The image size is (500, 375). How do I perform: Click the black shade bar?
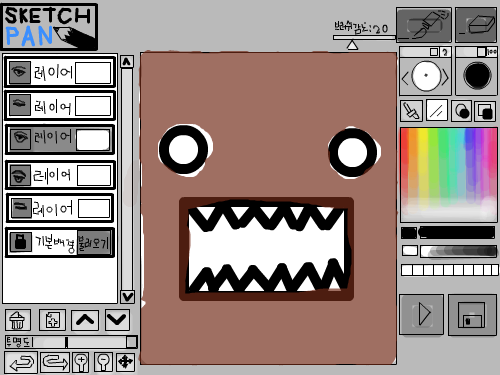point(457,233)
